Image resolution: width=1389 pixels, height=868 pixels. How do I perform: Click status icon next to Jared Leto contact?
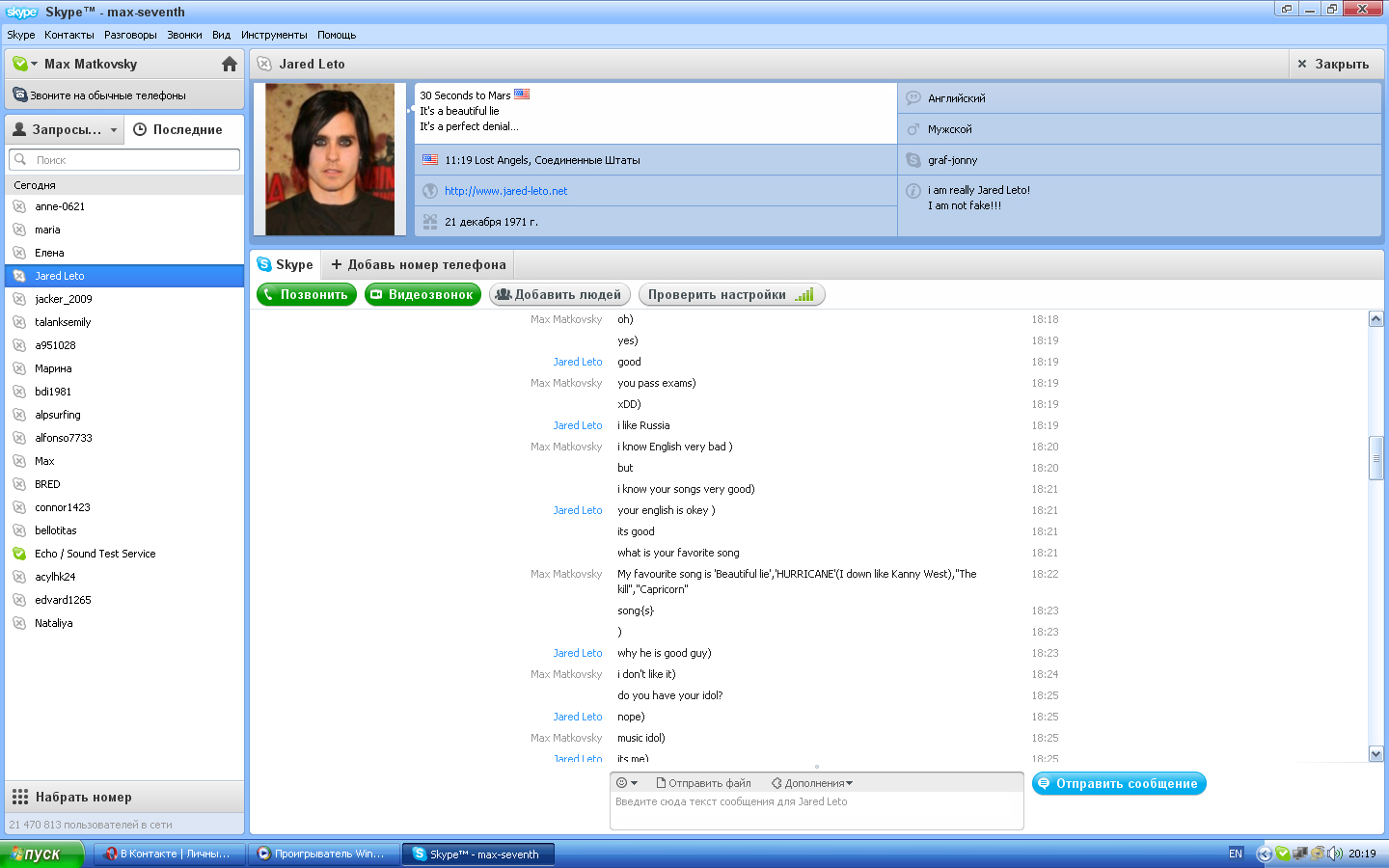[19, 276]
